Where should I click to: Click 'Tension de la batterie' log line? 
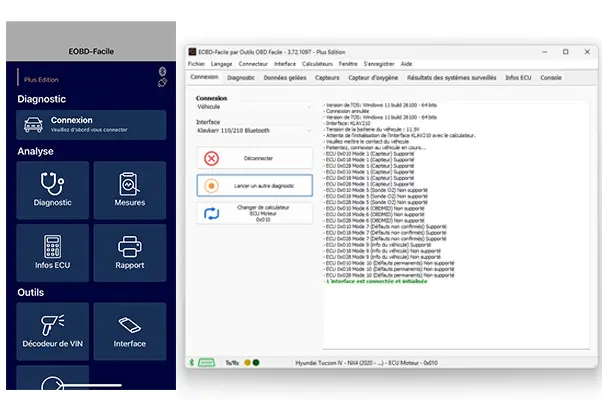pyautogui.click(x=372, y=129)
